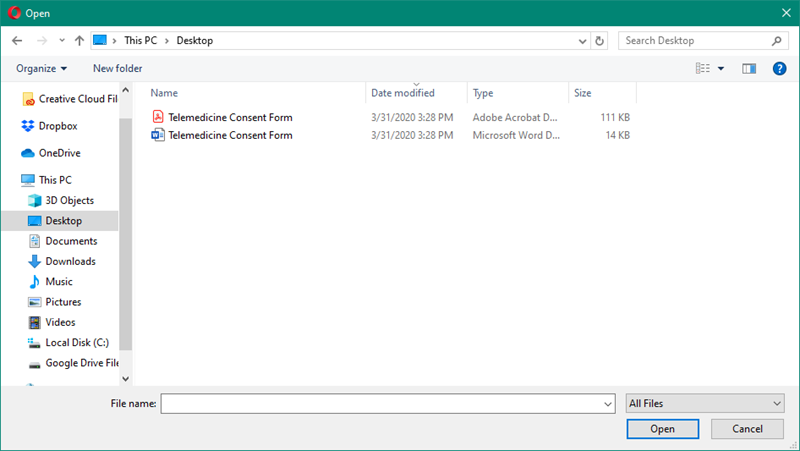Viewport: 800px width, 451px height.
Task: Refresh the Desktop folder listing
Action: pyautogui.click(x=600, y=41)
